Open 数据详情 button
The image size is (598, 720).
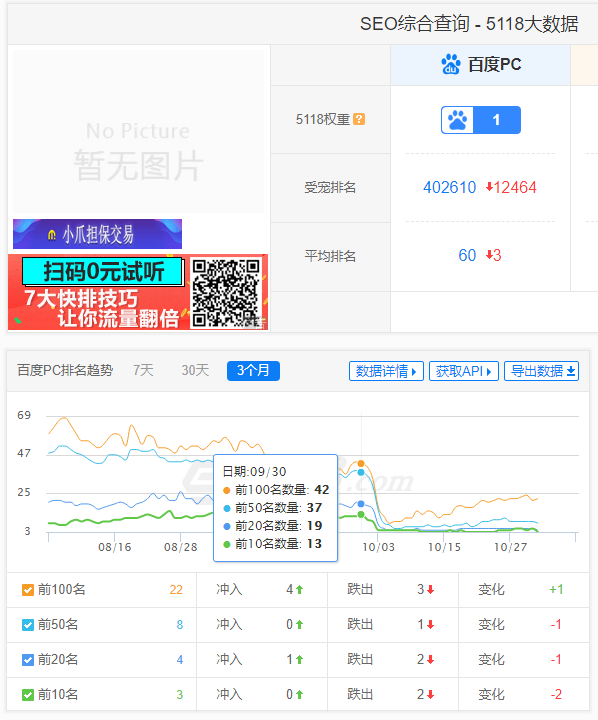(386, 371)
